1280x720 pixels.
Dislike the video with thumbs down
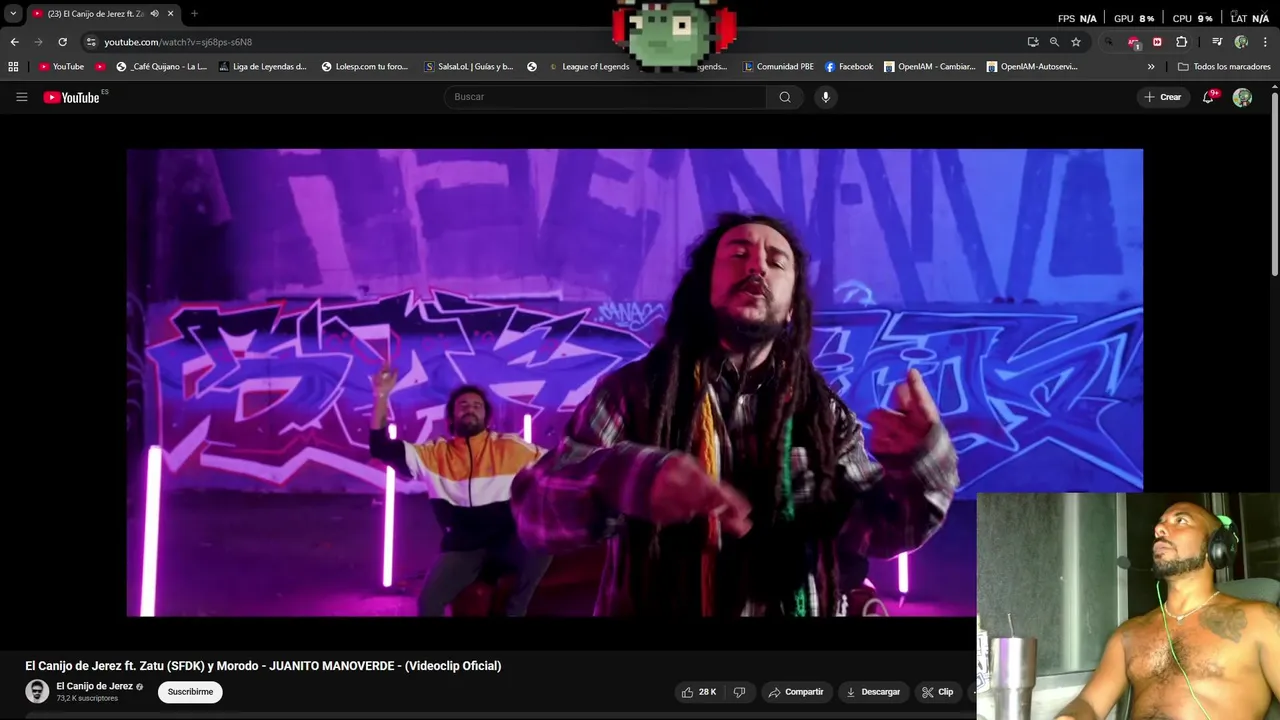pos(740,692)
